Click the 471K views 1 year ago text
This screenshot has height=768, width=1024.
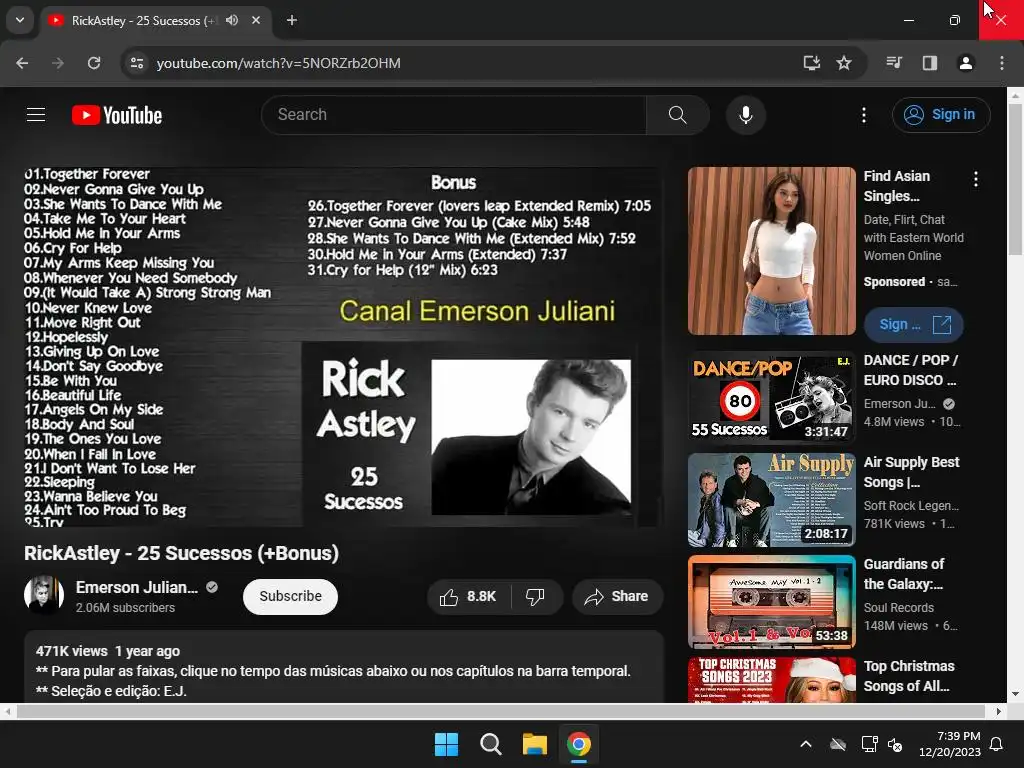(108, 651)
